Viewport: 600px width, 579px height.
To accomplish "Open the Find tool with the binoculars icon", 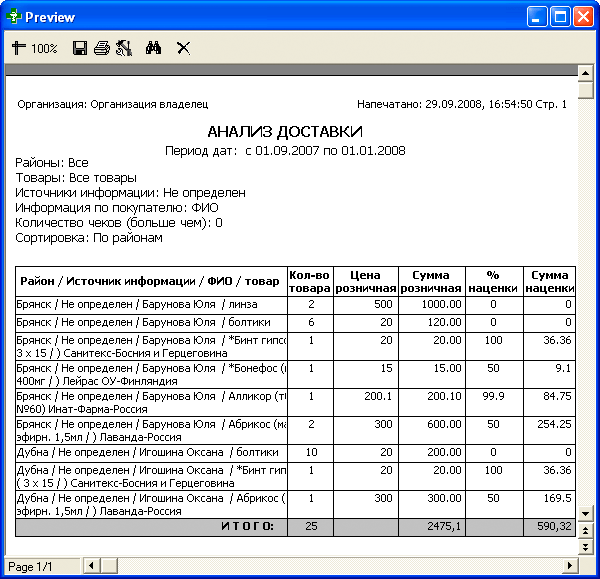I will pos(153,48).
